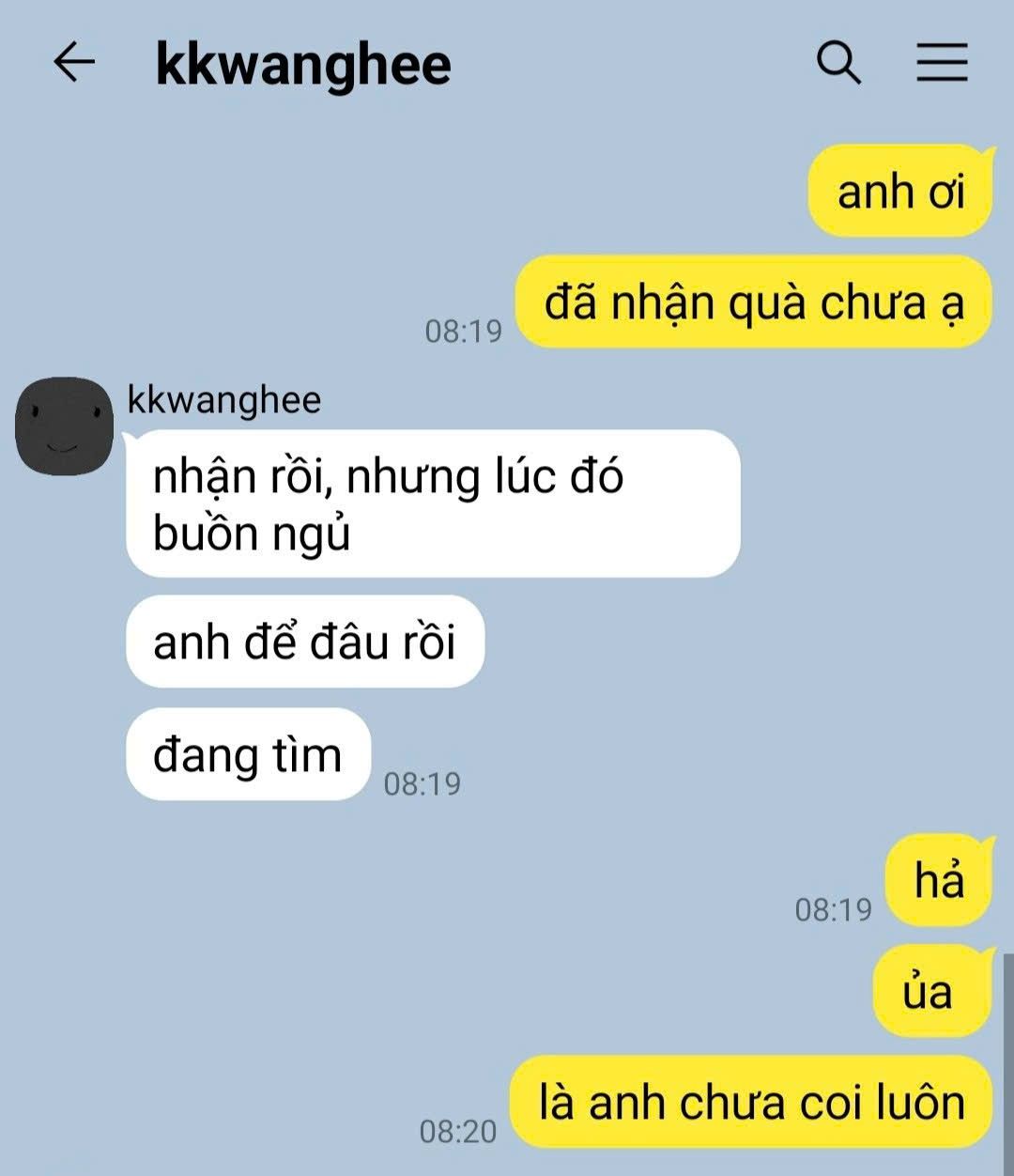Select the 'anh ơi' message bubble
The image size is (1014, 1176).
(900, 192)
